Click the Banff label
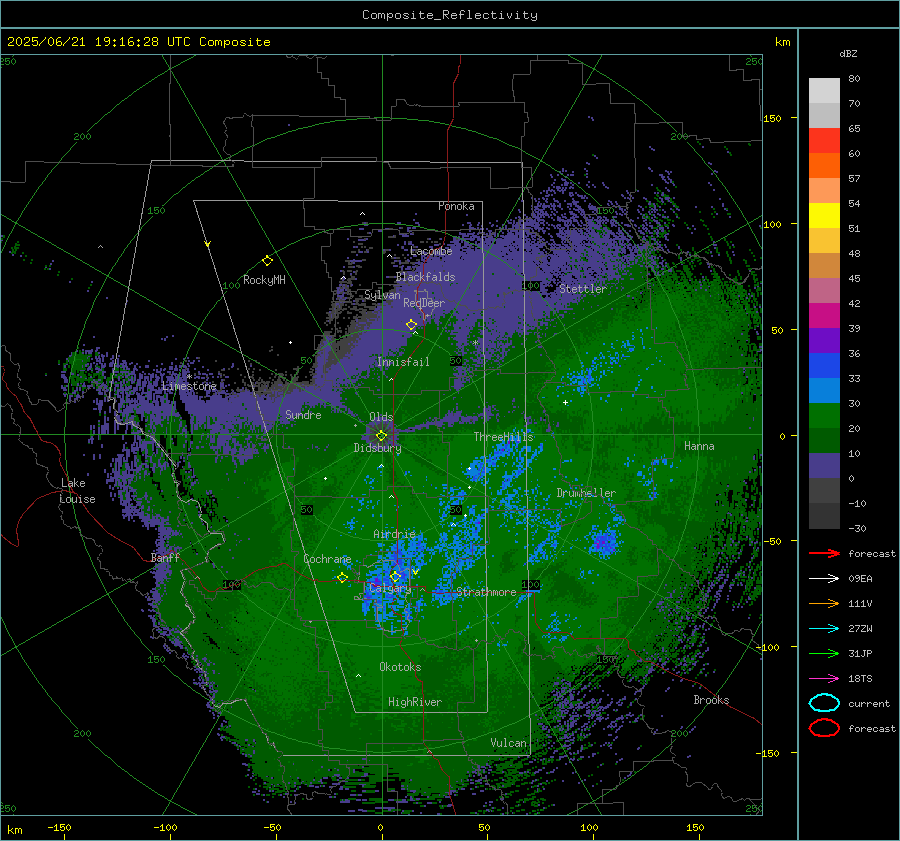The image size is (900, 841). tap(165, 557)
